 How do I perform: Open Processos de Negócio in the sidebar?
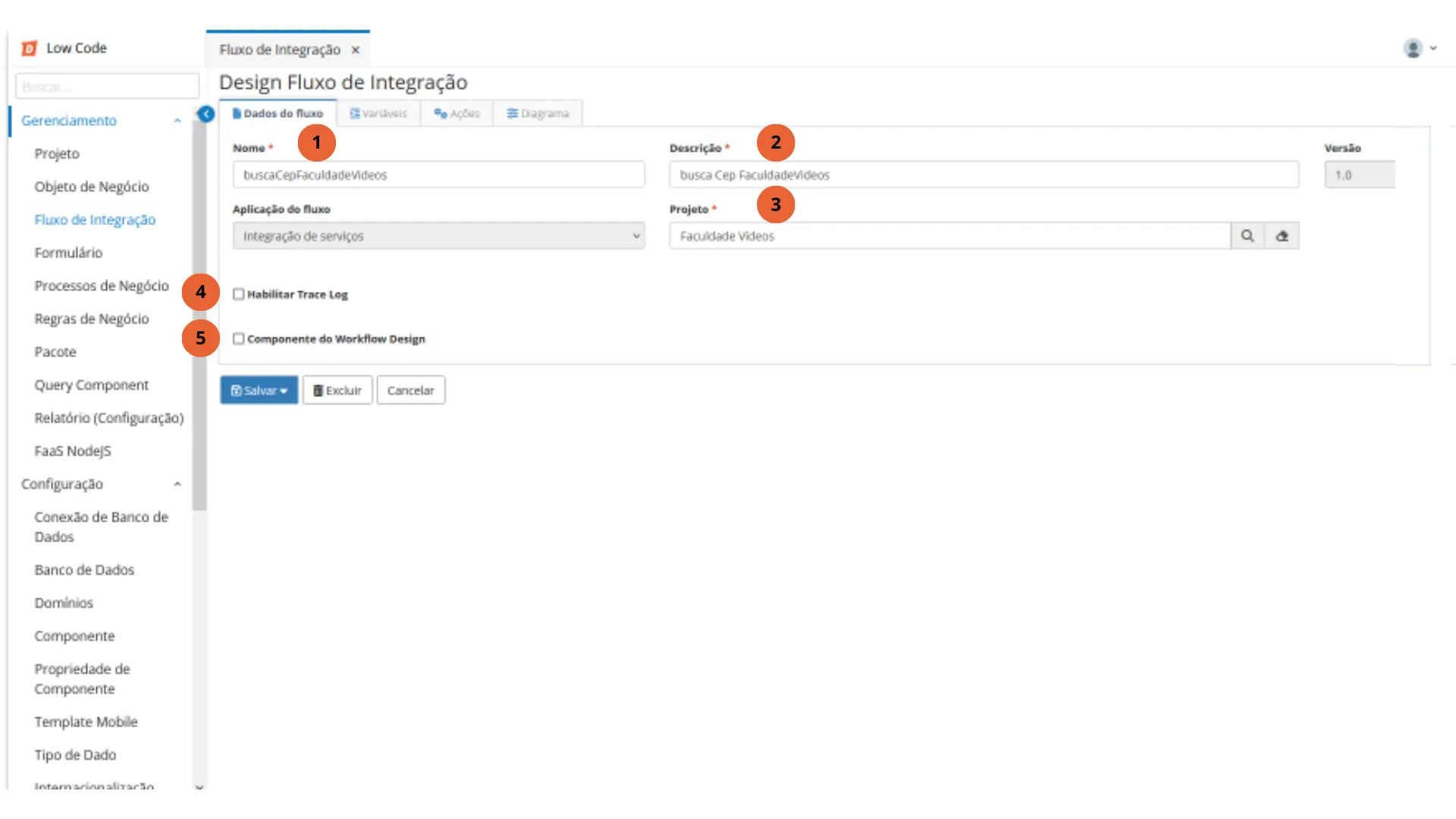point(102,286)
